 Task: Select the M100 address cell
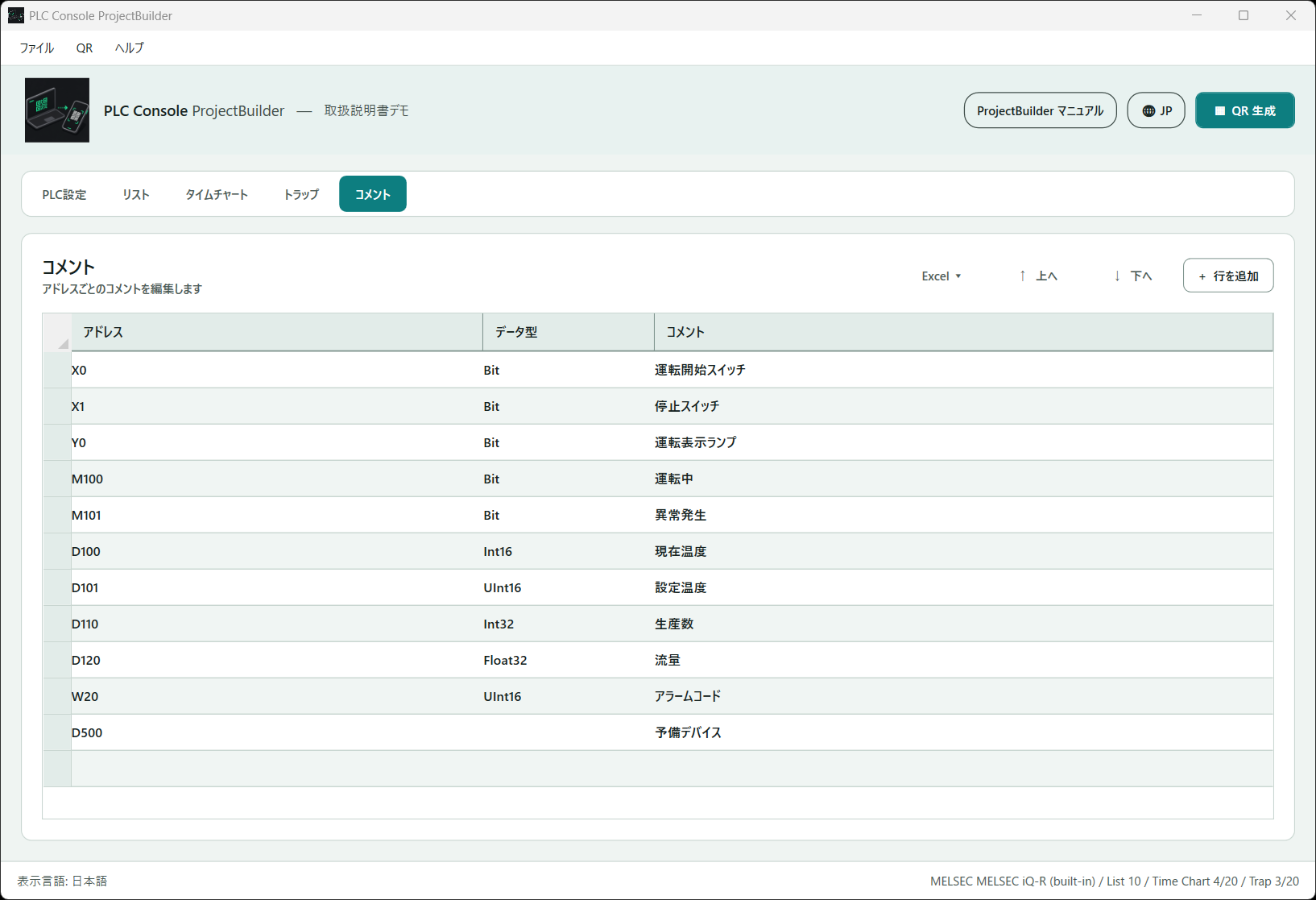coord(277,479)
